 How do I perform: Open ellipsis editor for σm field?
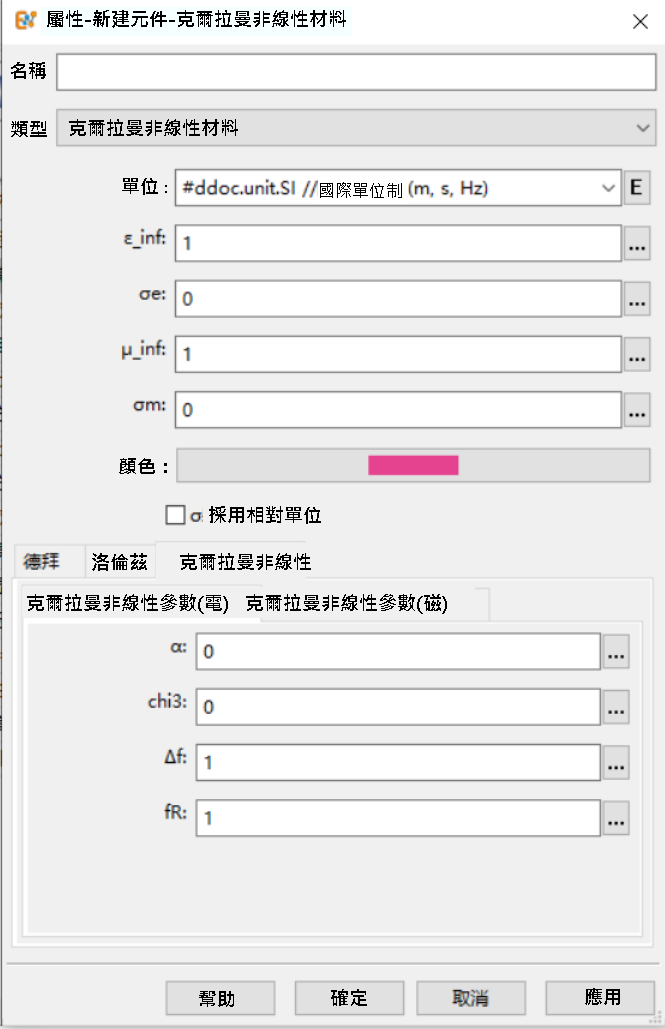tap(636, 410)
